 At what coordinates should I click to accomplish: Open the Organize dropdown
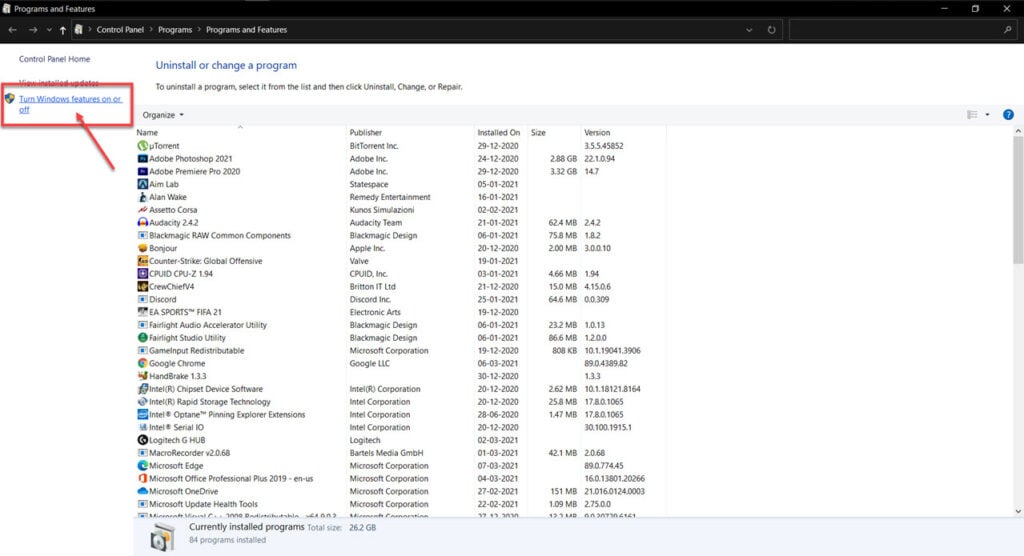[x=163, y=115]
